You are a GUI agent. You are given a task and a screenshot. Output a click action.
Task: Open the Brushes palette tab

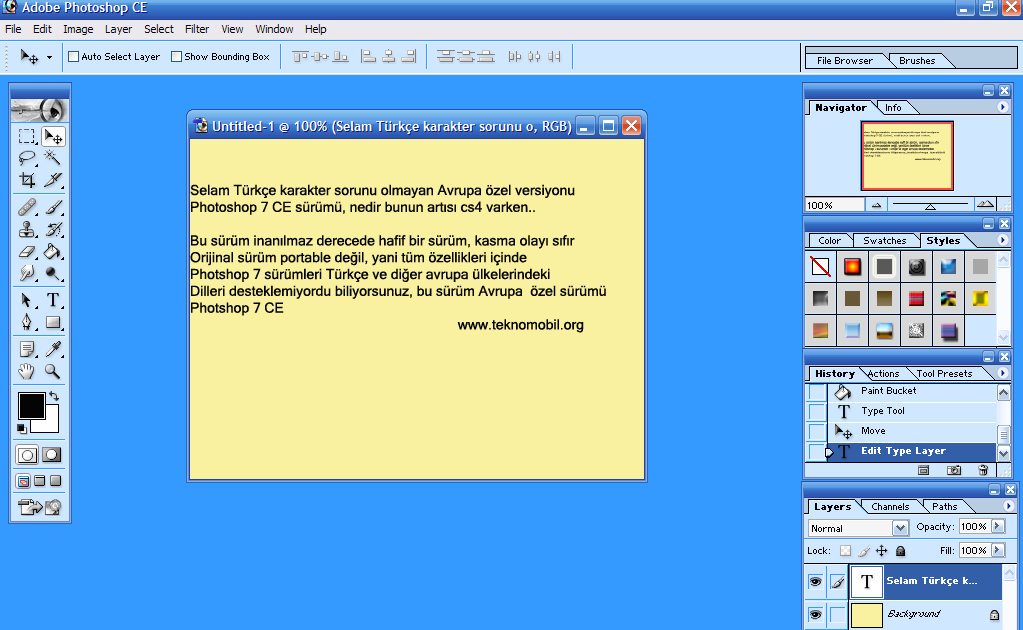[917, 61]
